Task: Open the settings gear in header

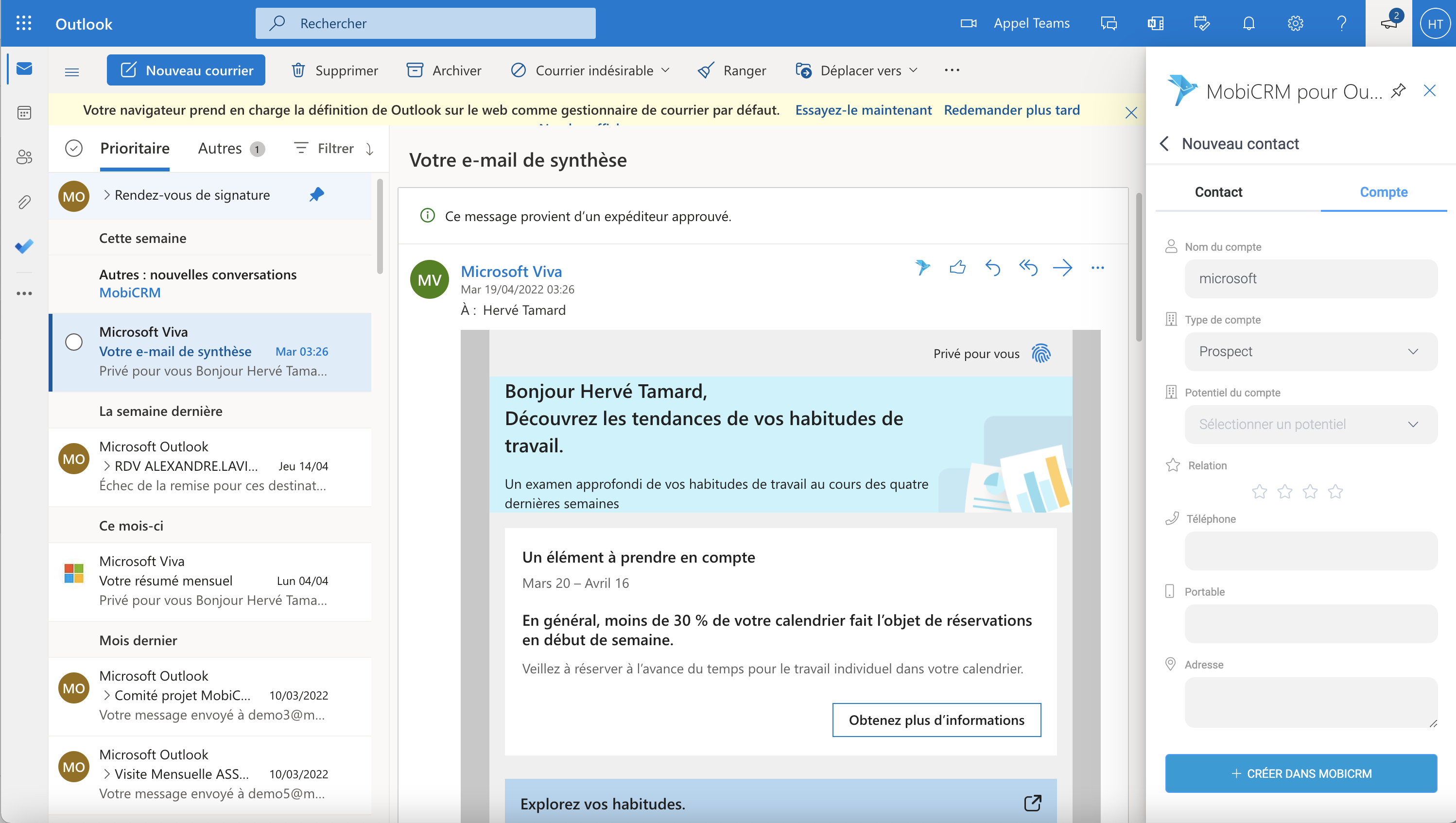Action: click(1295, 23)
